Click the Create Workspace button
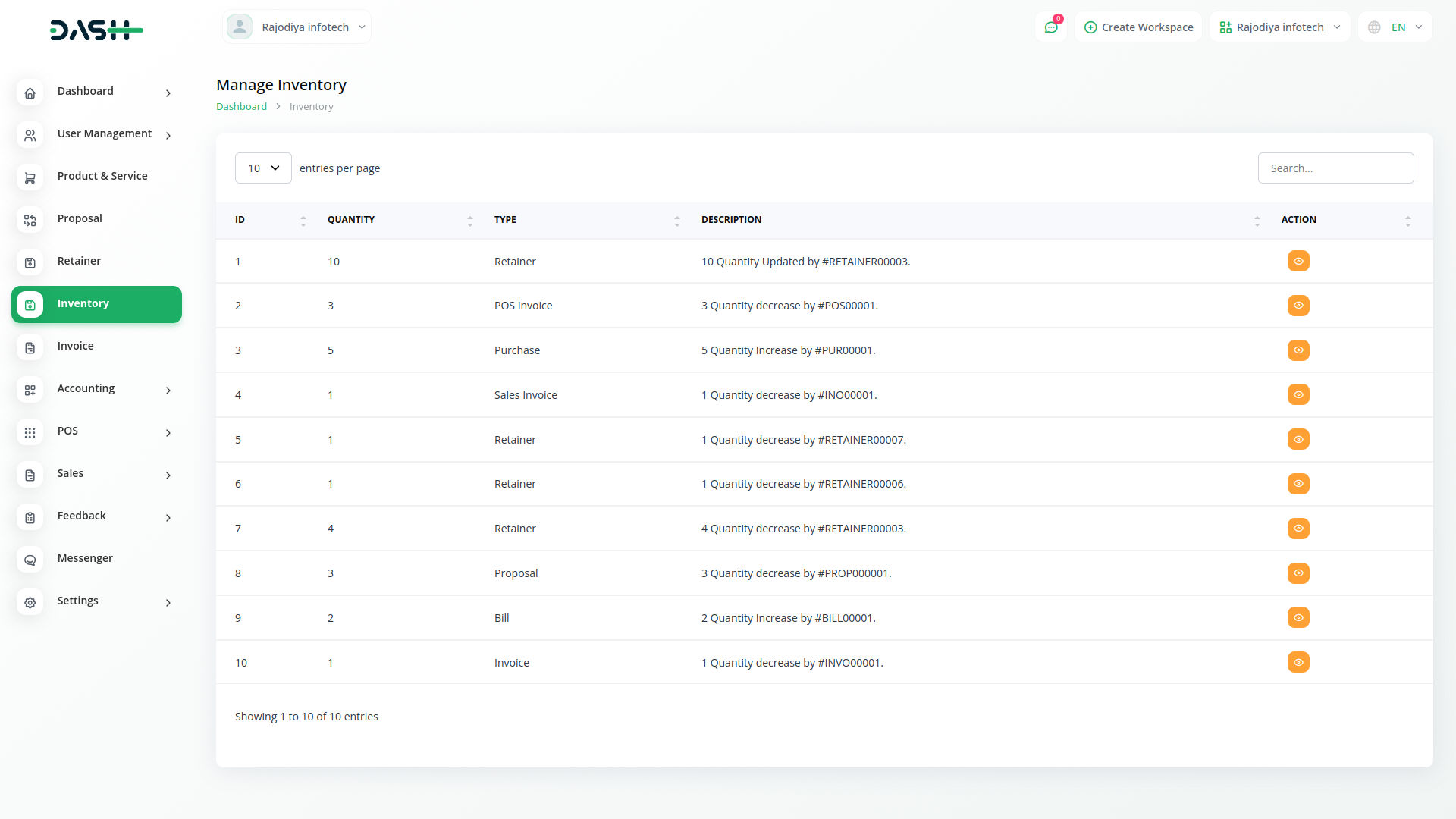1456x819 pixels. (1138, 27)
